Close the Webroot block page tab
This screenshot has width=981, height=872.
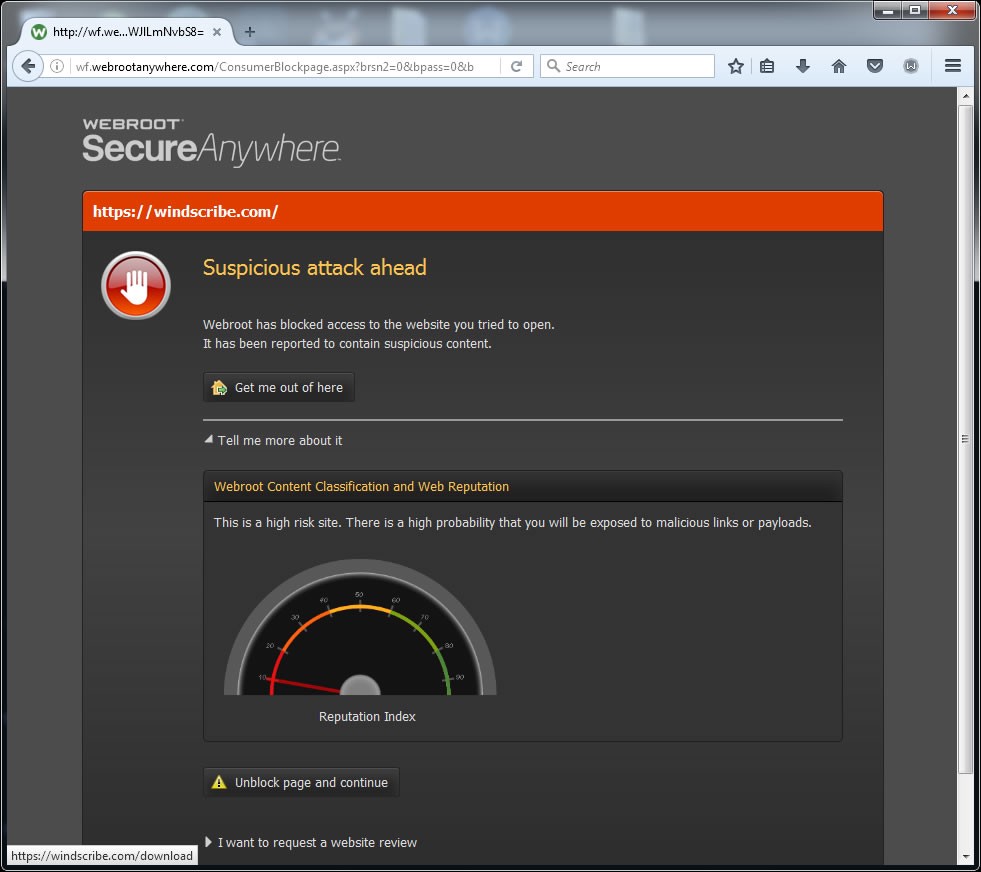pyautogui.click(x=217, y=32)
